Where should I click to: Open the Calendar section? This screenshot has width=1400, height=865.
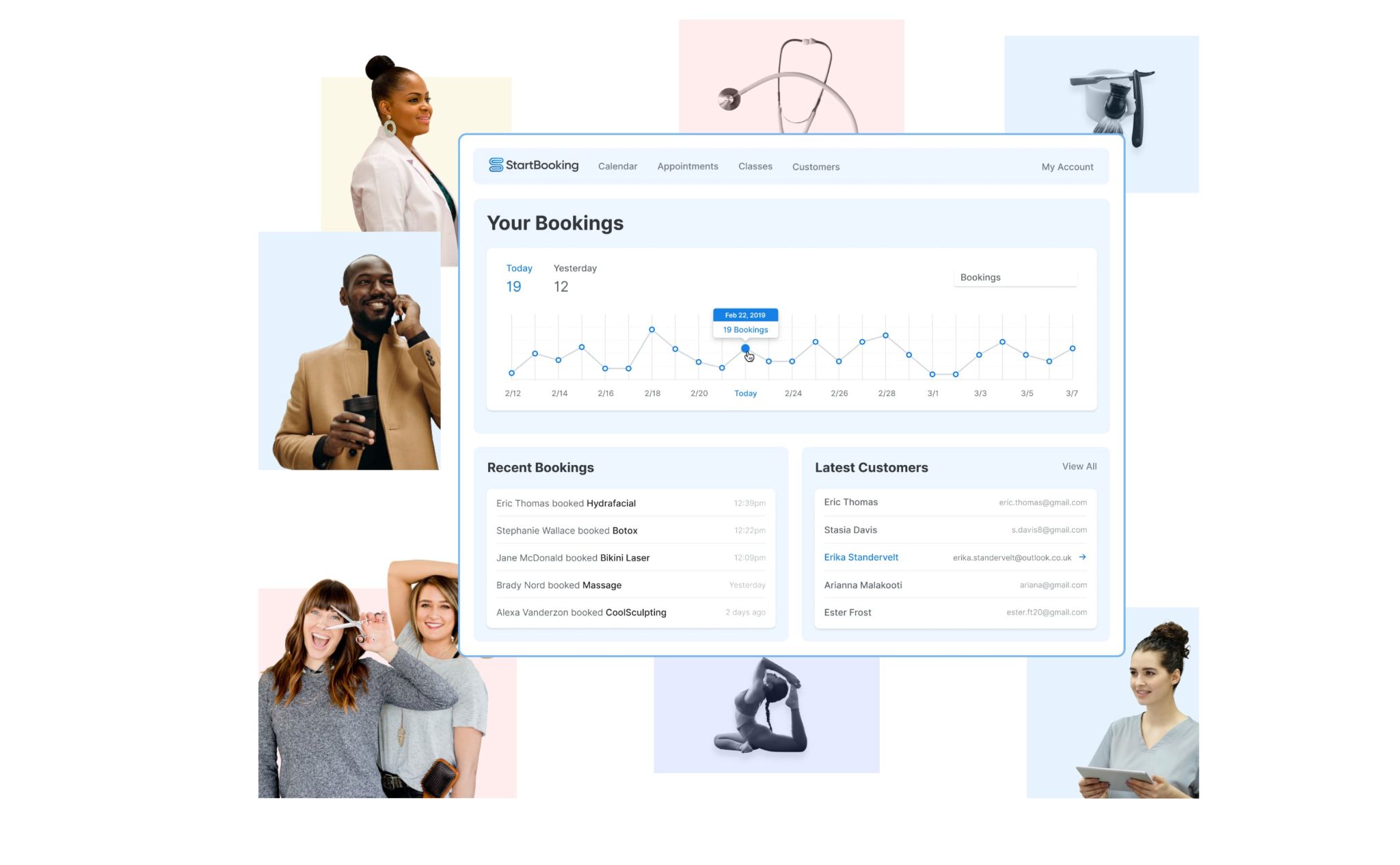(x=617, y=166)
